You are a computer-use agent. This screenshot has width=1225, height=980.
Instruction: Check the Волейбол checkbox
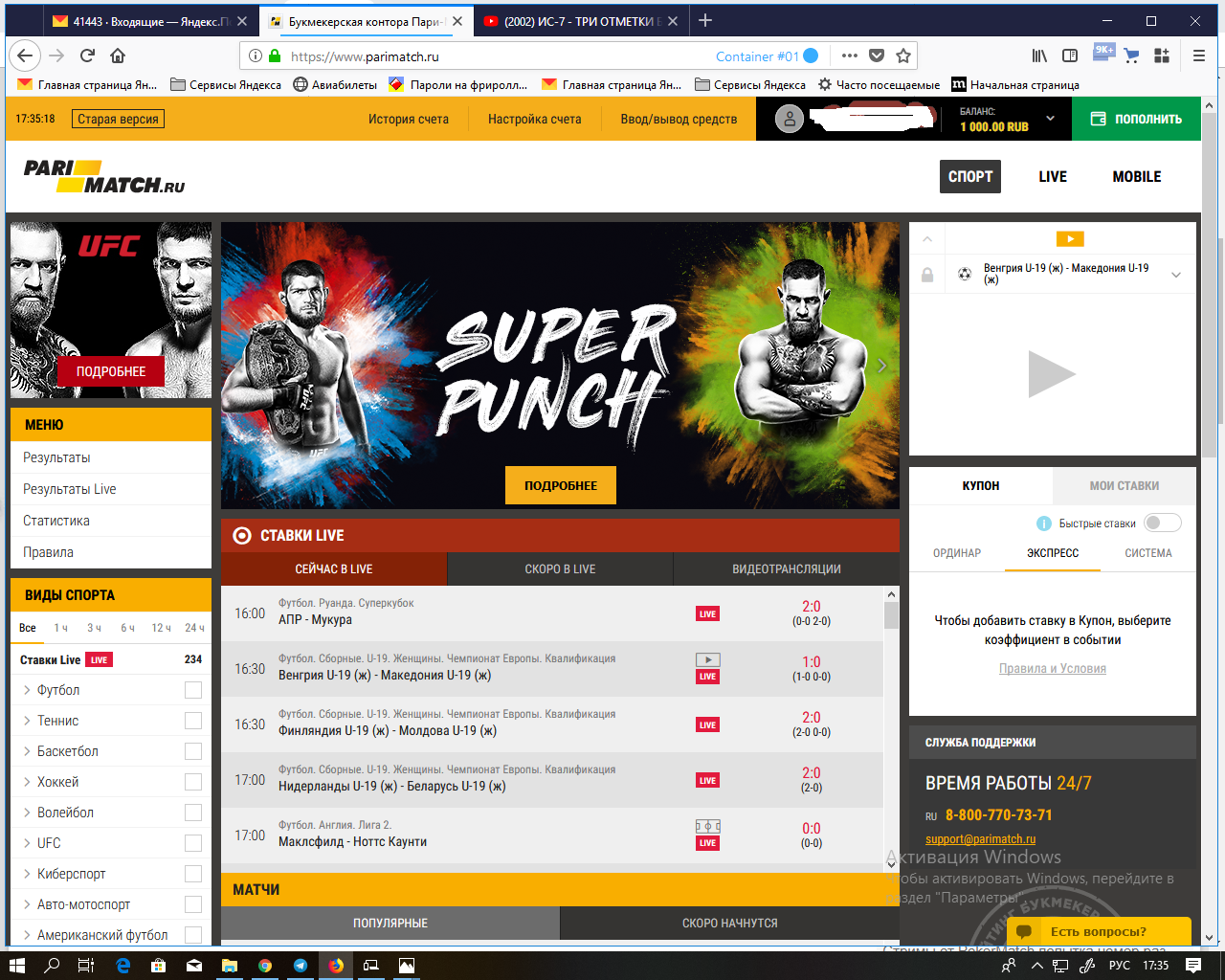(x=193, y=813)
